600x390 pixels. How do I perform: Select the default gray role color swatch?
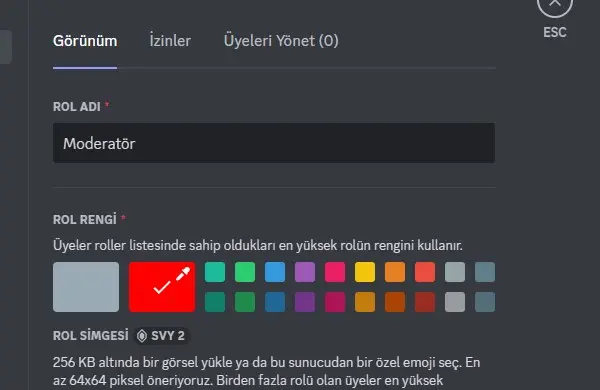(86, 287)
